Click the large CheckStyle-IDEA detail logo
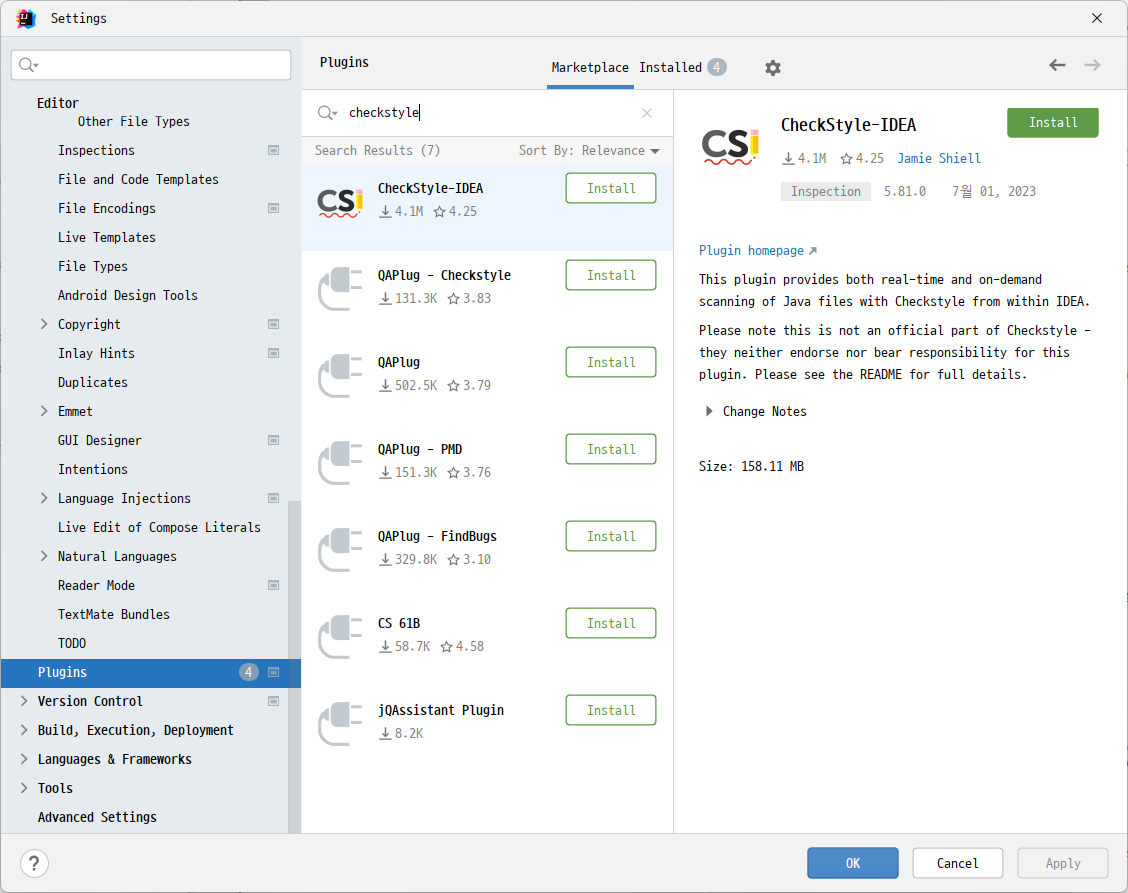Viewport: 1128px width, 893px height. coord(730,146)
